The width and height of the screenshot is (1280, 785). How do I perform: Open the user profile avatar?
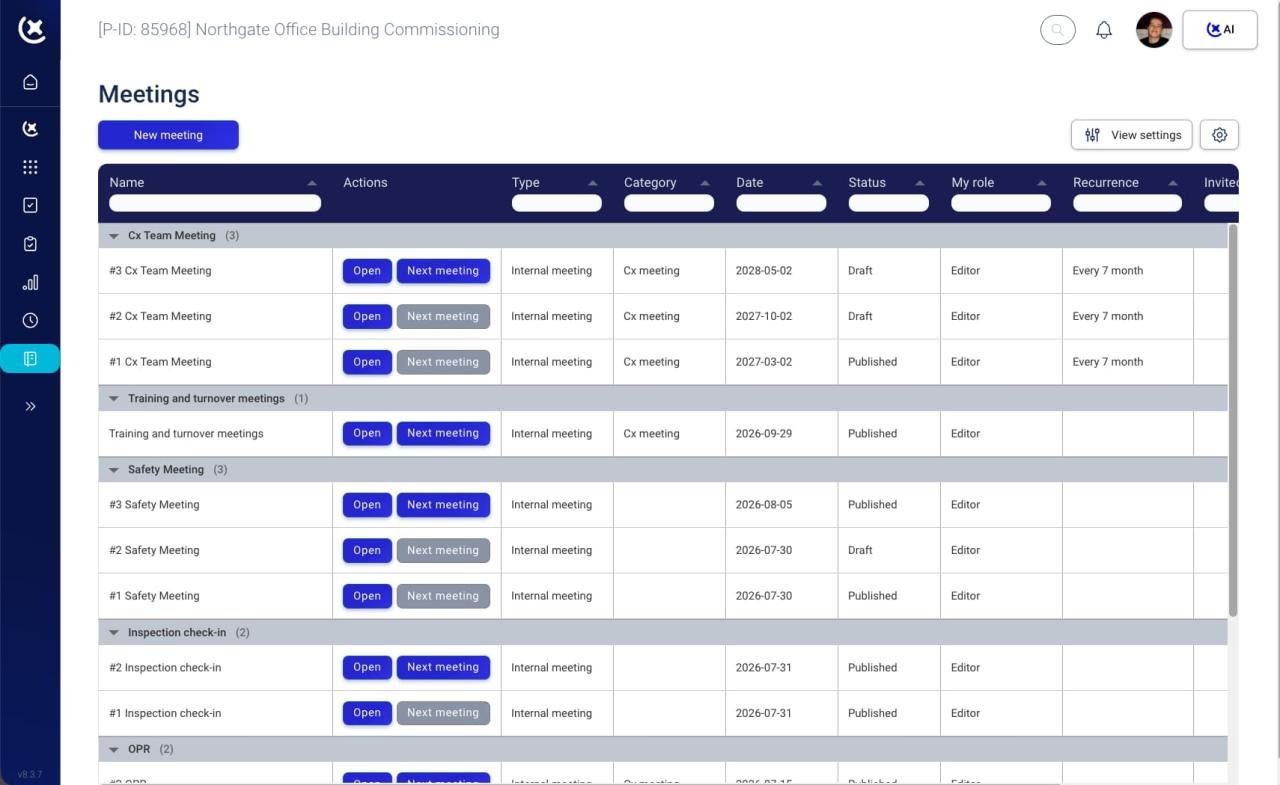tap(1154, 30)
